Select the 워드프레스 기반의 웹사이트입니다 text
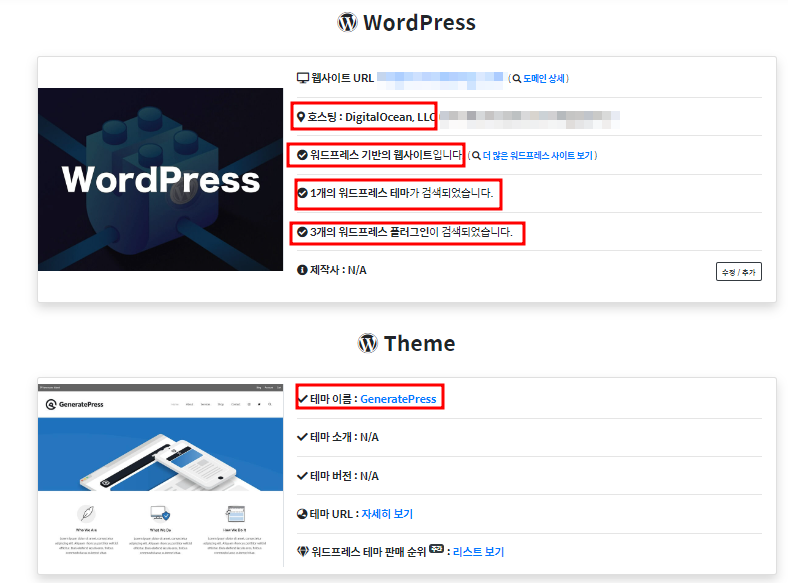This screenshot has width=788, height=583. 386,155
